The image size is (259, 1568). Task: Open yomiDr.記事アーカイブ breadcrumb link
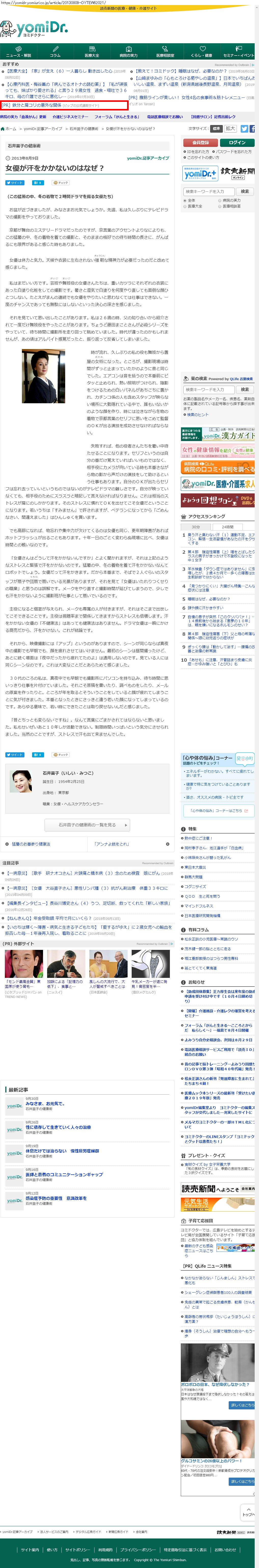43,129
